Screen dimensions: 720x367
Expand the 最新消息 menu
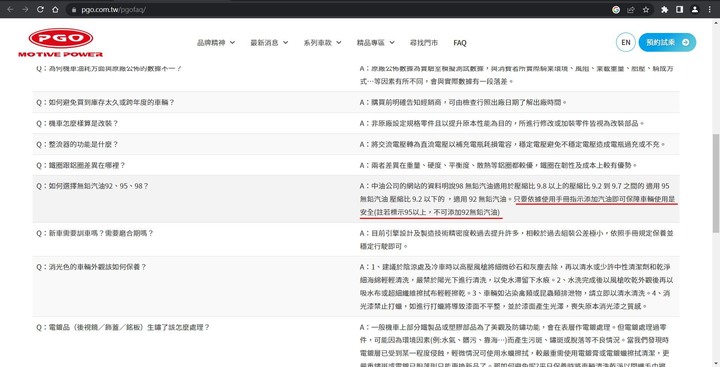coord(269,43)
